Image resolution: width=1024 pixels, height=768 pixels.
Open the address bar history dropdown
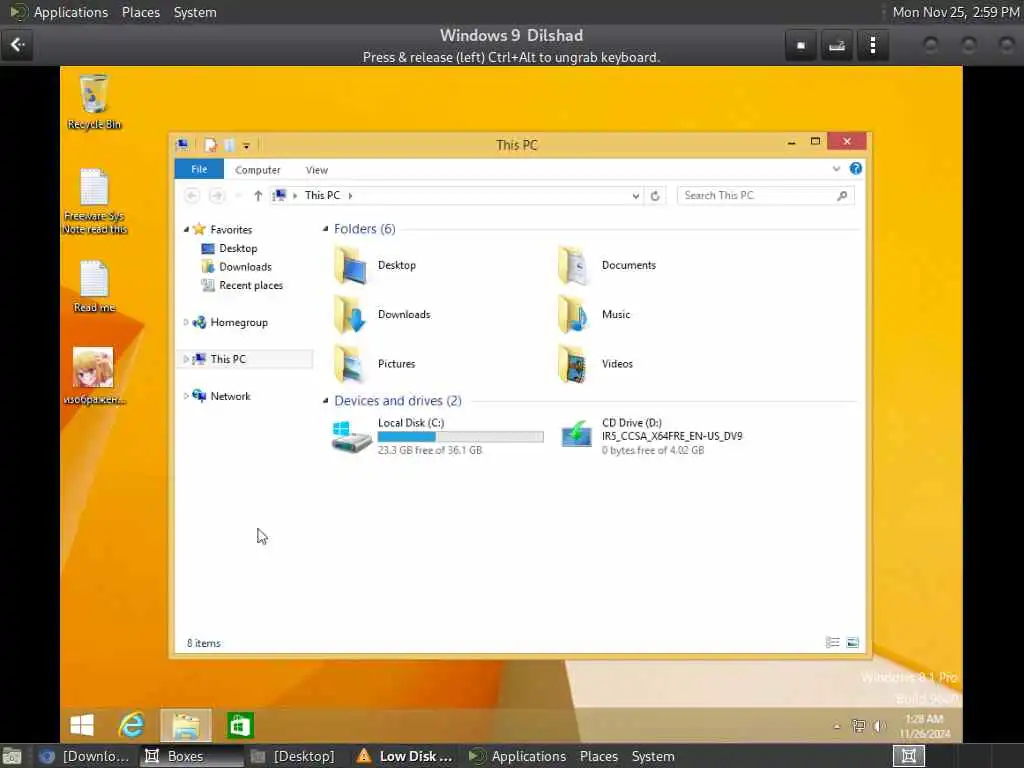click(x=635, y=195)
